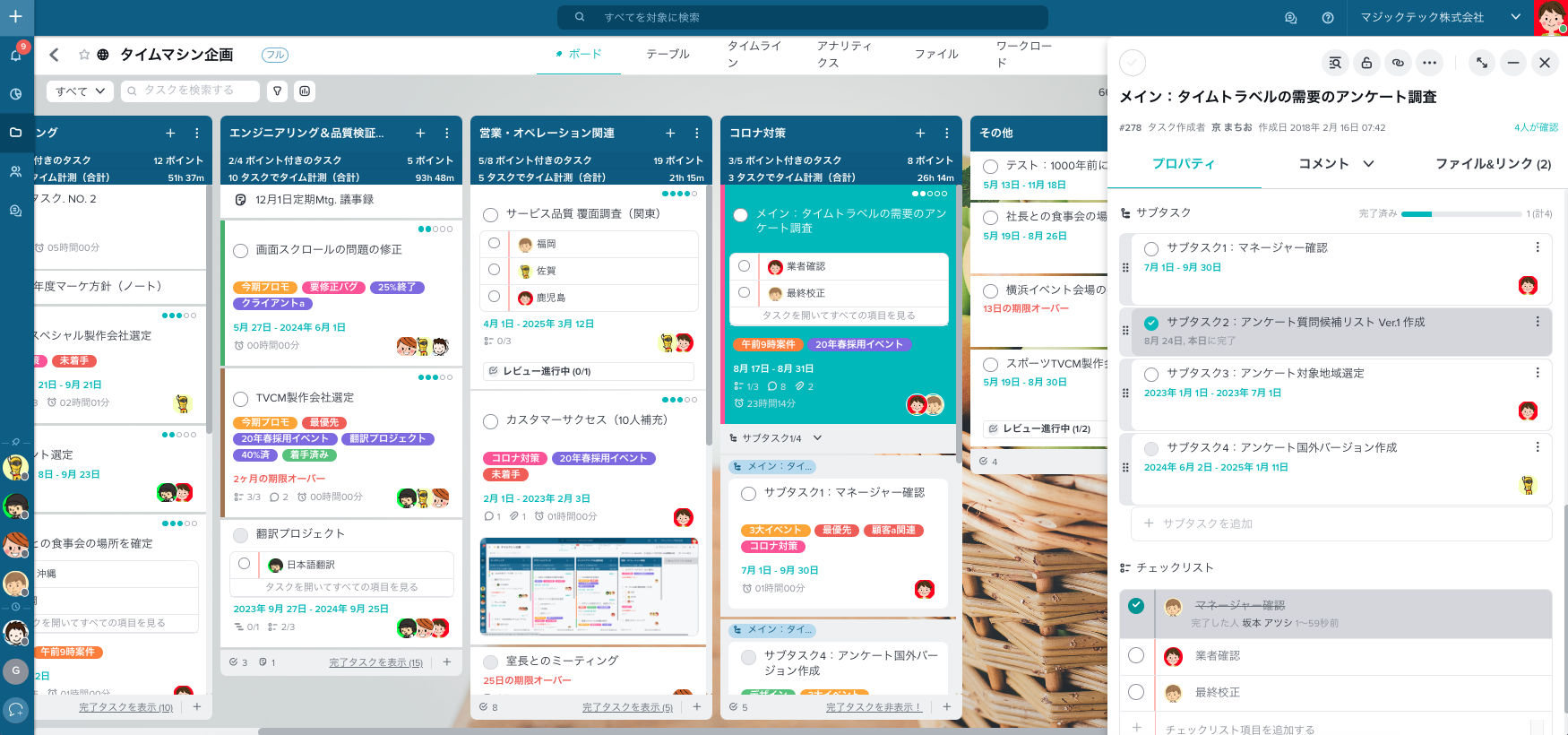Image resolution: width=1568 pixels, height=735 pixels.
Task: Toggle the task lock icon
Action: pyautogui.click(x=1366, y=63)
